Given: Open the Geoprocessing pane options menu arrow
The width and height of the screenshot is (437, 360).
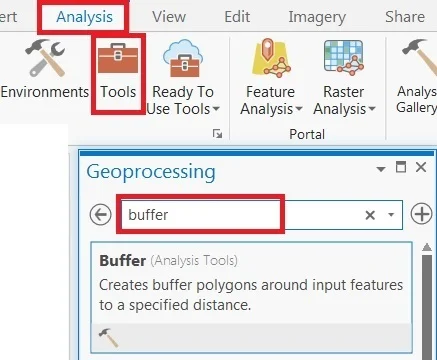Looking at the screenshot, I should pyautogui.click(x=381, y=169).
